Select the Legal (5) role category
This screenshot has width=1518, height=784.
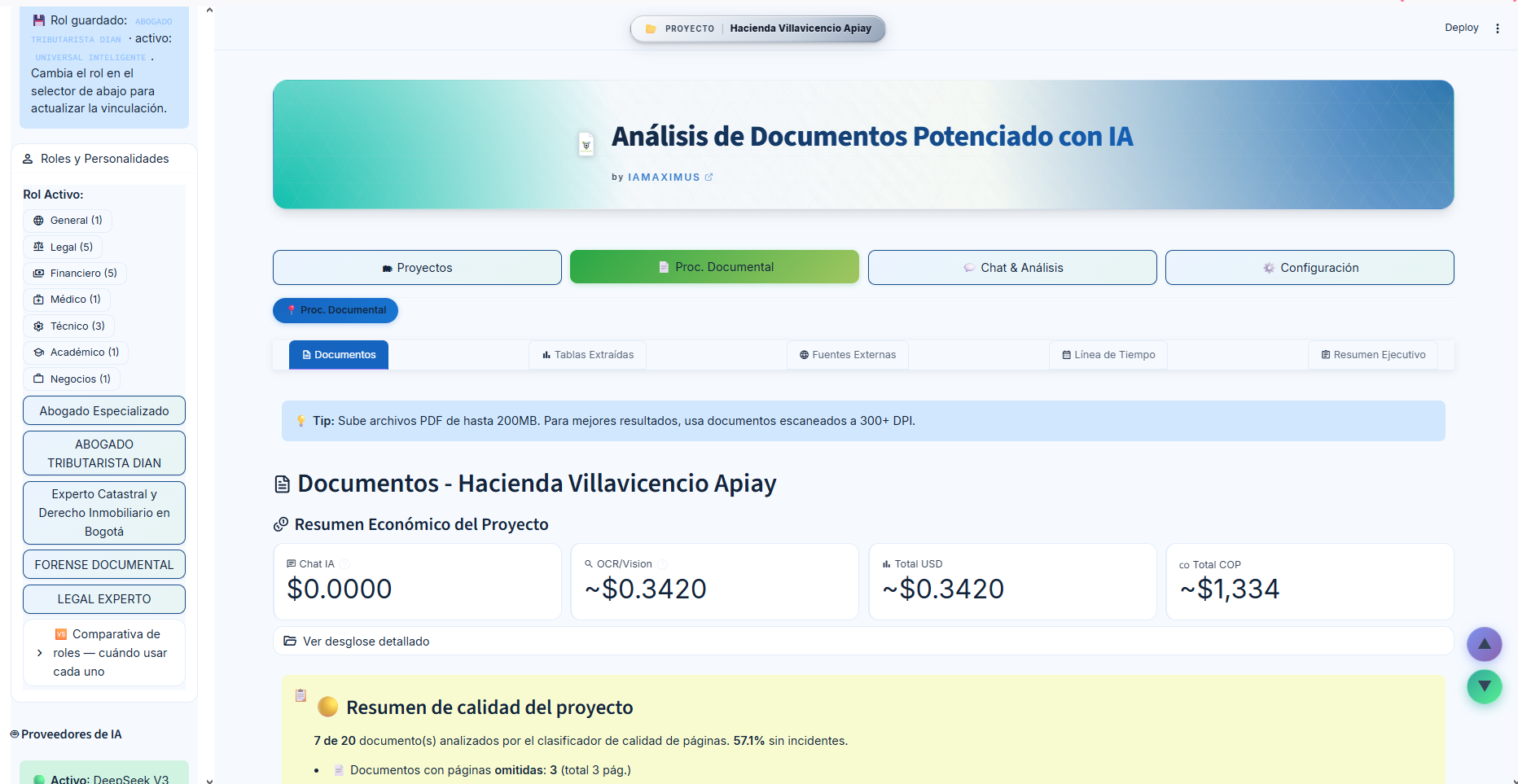63,247
